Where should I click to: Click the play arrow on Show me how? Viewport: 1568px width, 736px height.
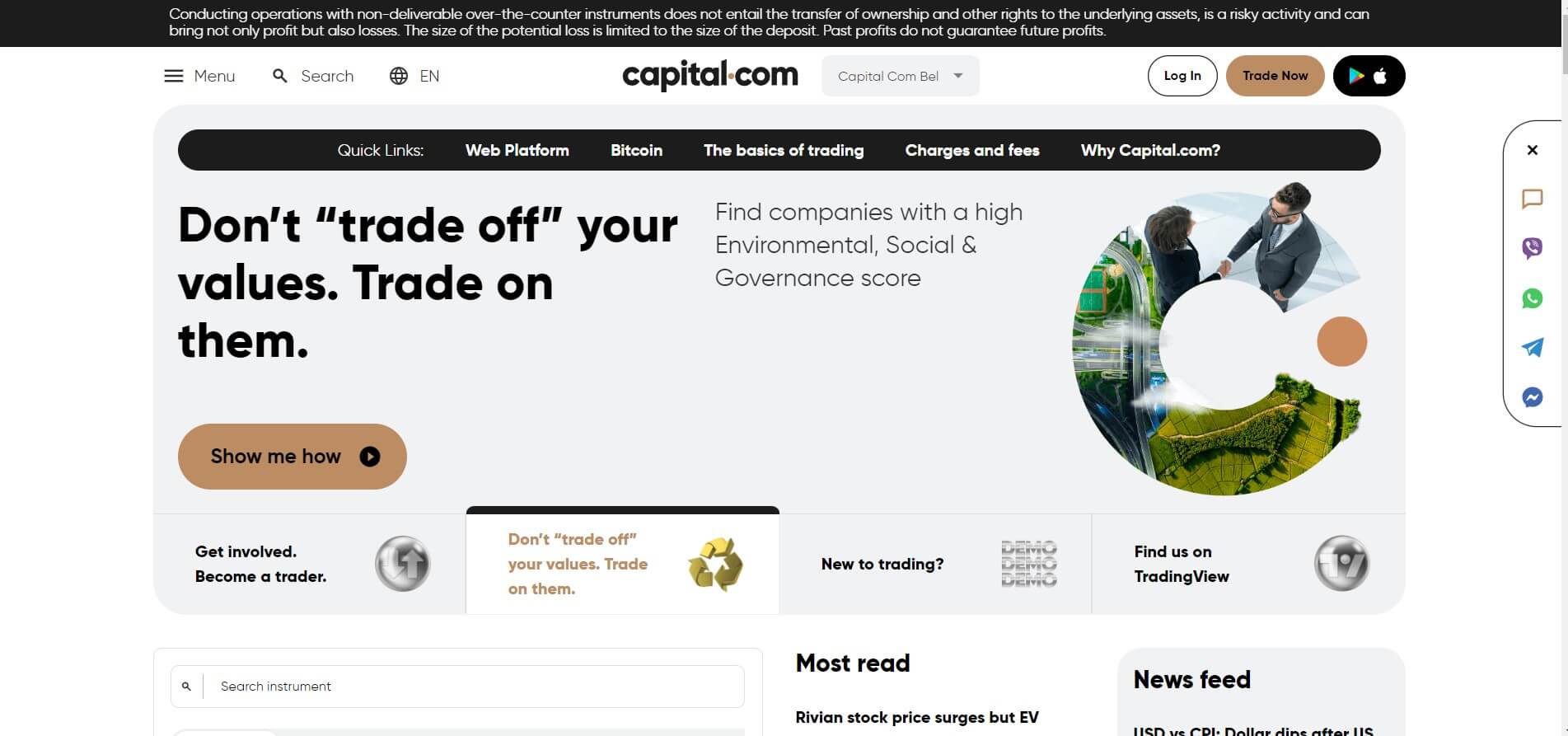click(370, 457)
